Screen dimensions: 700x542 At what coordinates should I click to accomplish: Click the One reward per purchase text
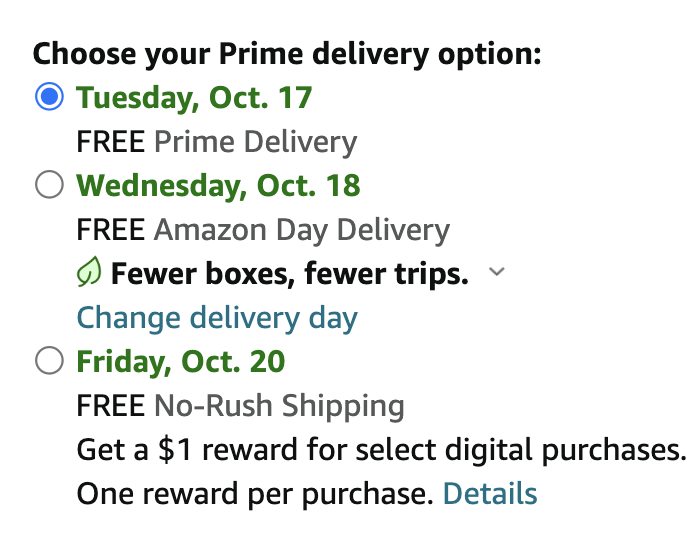coord(255,494)
